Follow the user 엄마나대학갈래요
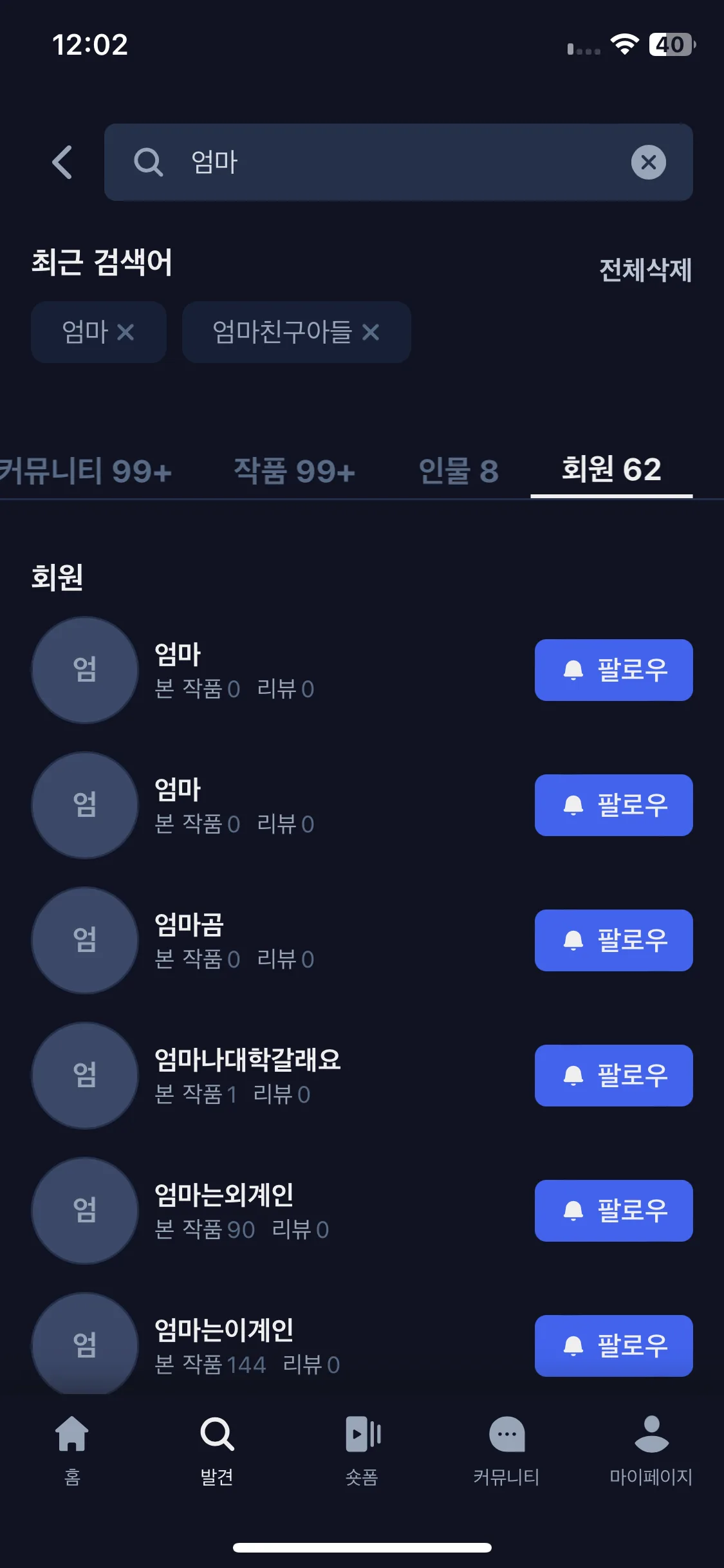 click(613, 1076)
